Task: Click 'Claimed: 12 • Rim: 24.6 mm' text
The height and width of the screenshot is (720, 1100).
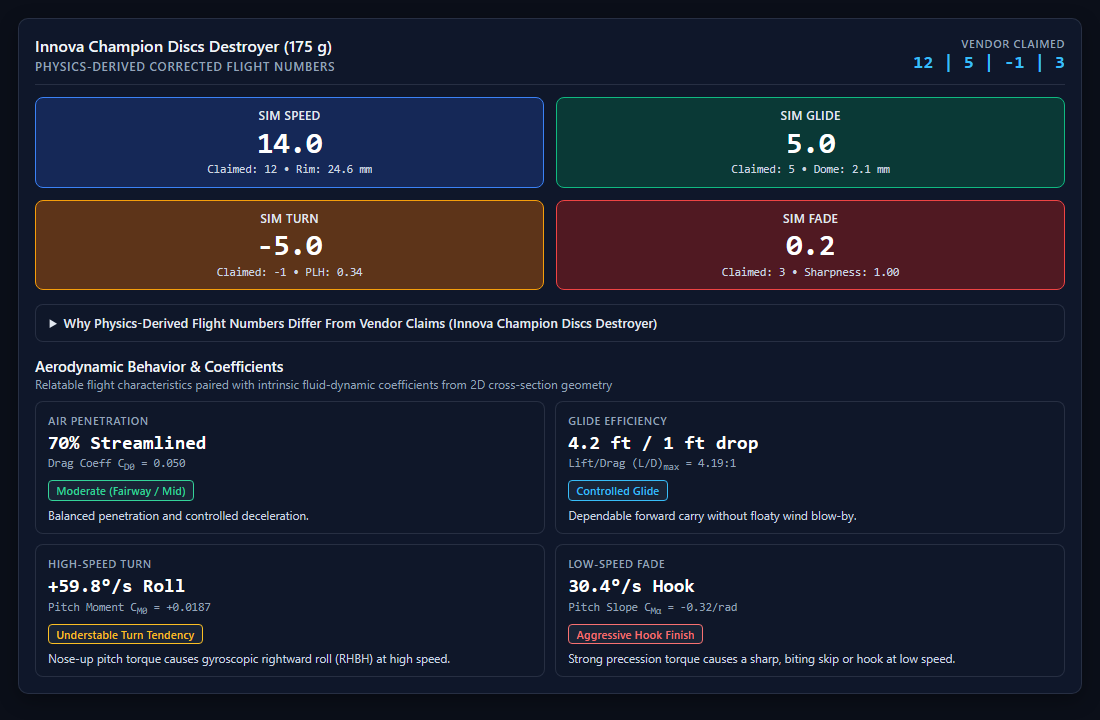Action: (289, 169)
